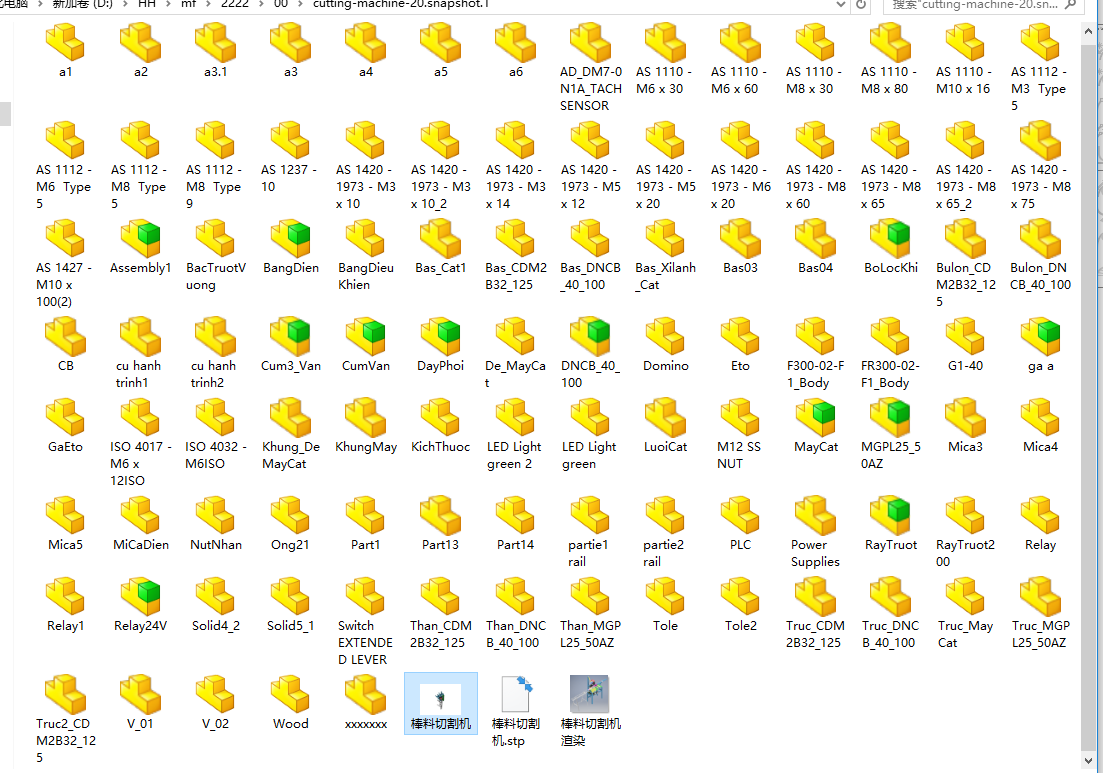Select the Power Supplies part icon
1103x773 pixels.
[x=815, y=514]
